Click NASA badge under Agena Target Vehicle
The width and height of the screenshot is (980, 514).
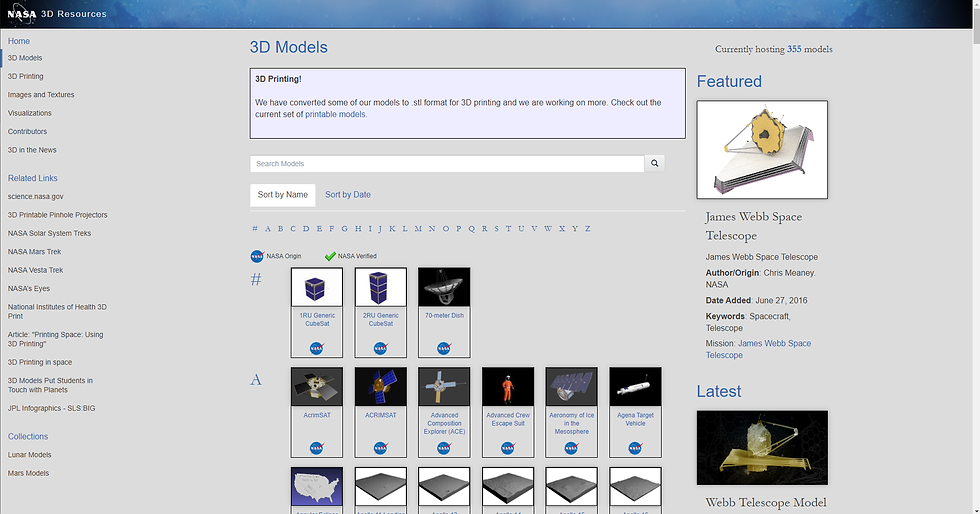pos(636,448)
